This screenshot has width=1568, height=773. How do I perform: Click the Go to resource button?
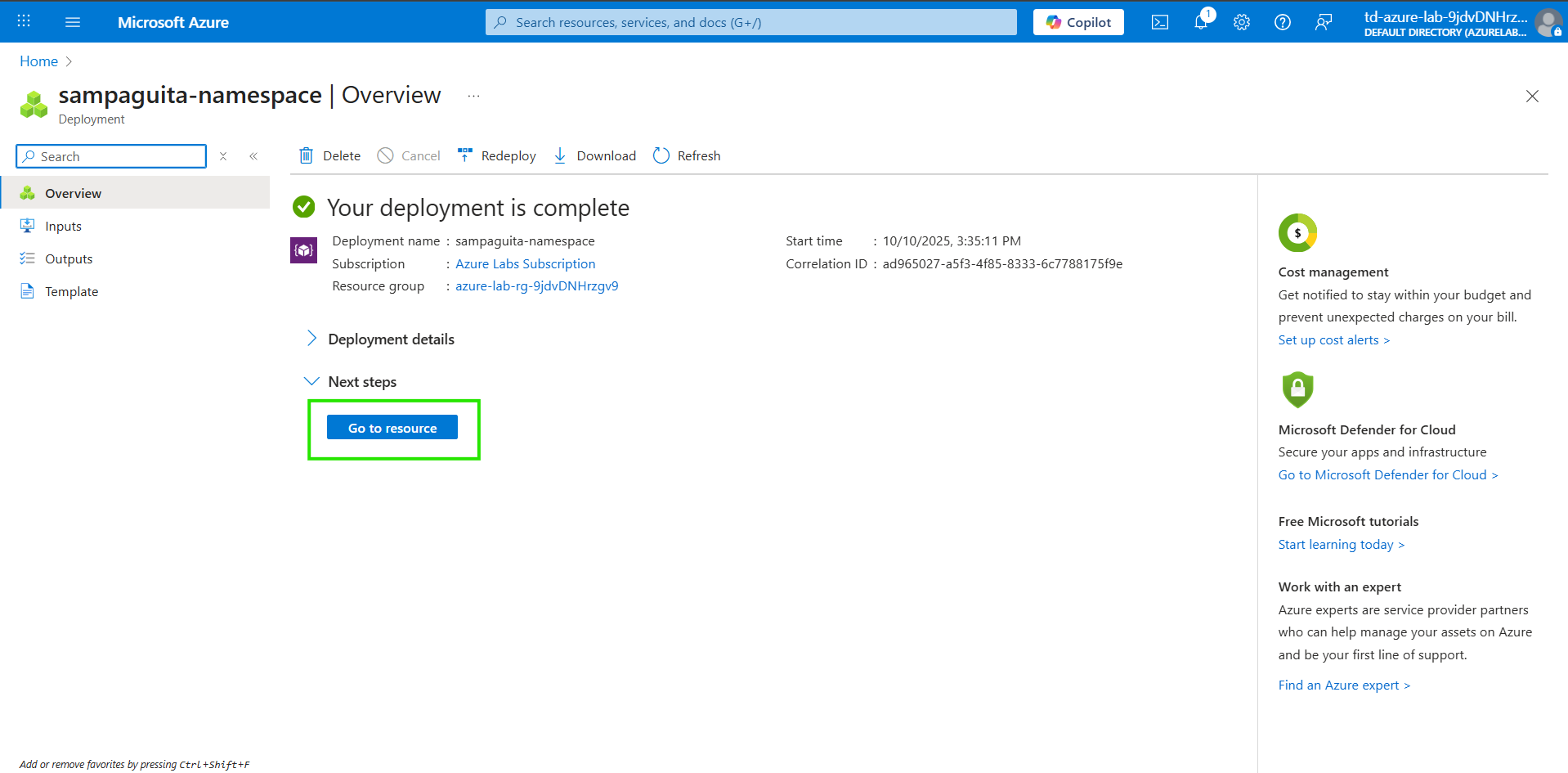(x=392, y=428)
